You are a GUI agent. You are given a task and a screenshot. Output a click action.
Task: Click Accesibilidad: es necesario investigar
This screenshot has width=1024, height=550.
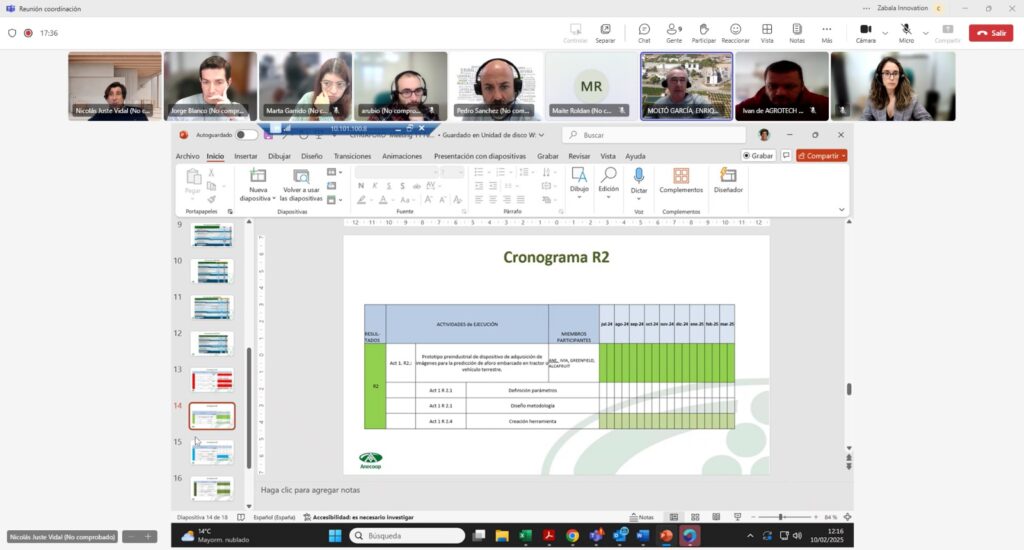[358, 517]
